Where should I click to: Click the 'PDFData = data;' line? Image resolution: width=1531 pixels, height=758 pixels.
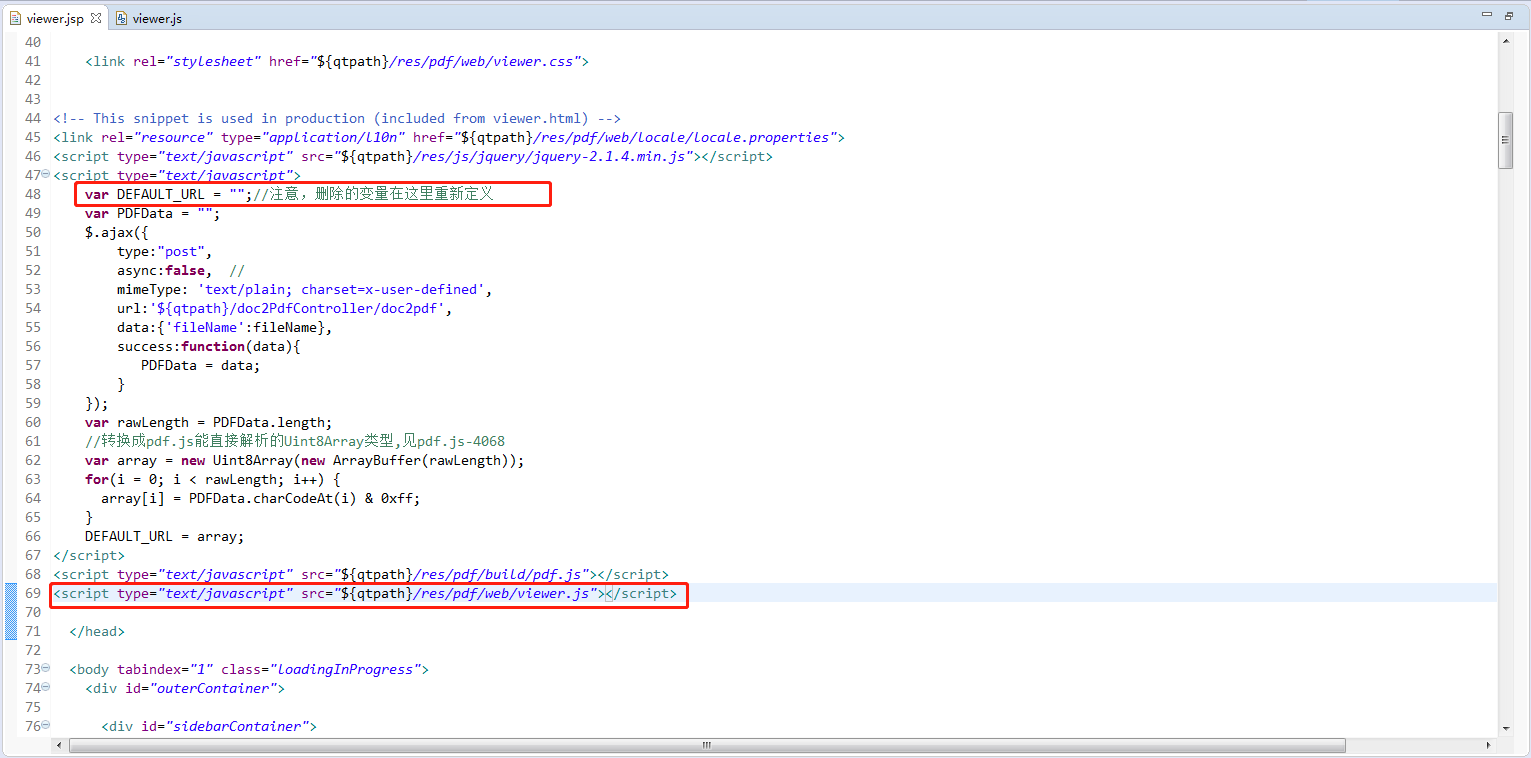coord(201,365)
